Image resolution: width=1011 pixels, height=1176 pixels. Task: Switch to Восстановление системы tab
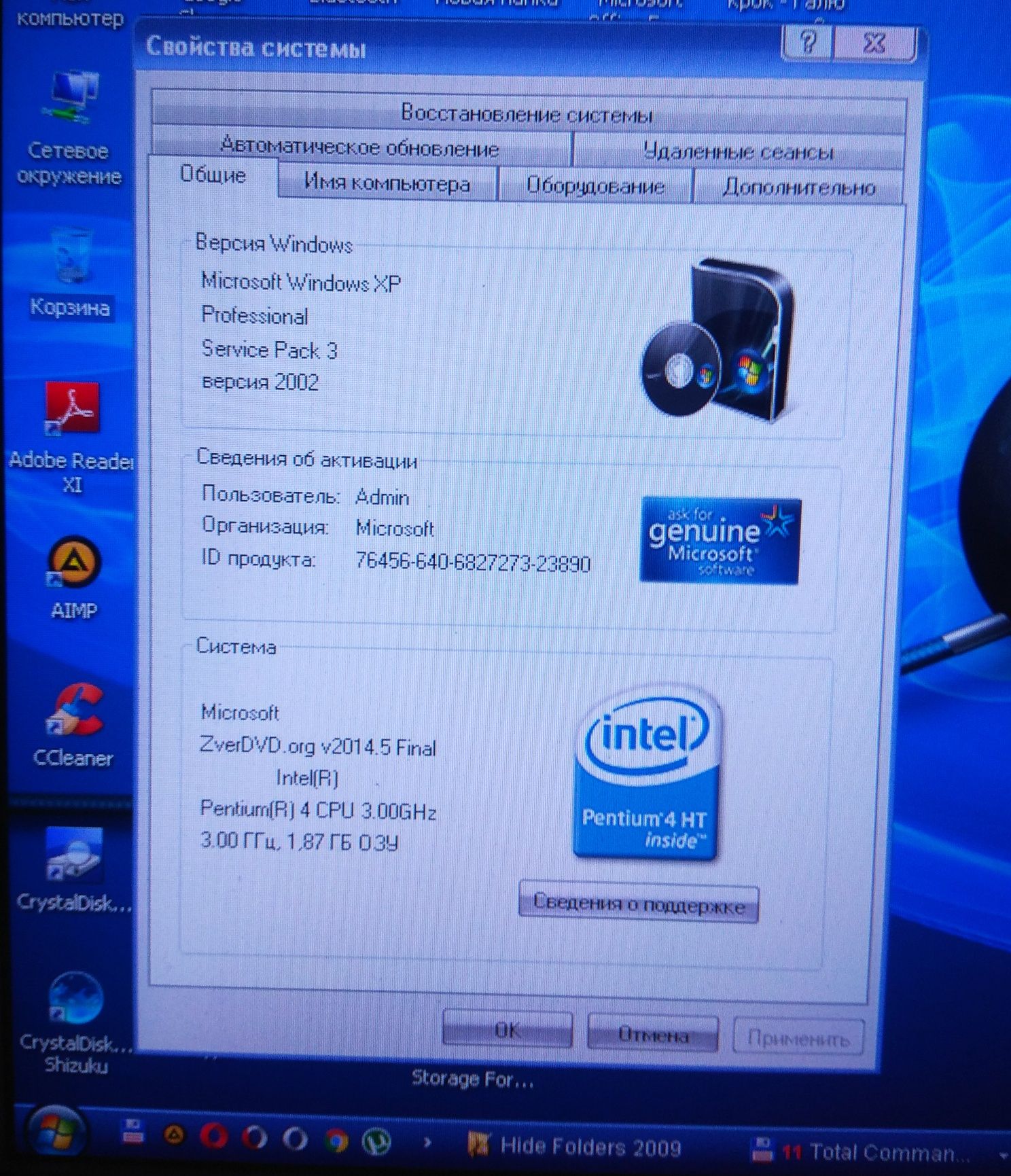point(528,113)
